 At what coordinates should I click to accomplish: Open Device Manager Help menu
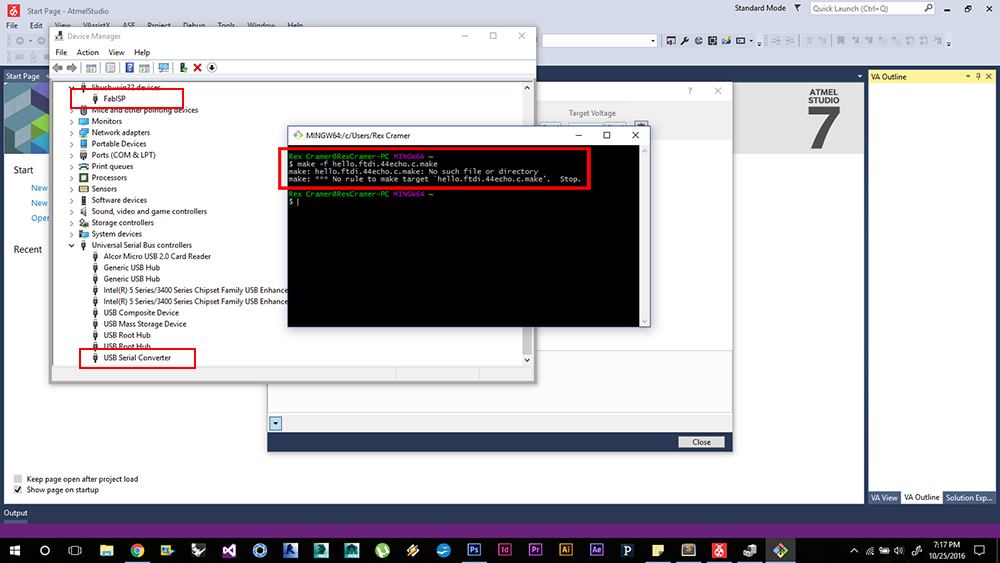coord(142,52)
